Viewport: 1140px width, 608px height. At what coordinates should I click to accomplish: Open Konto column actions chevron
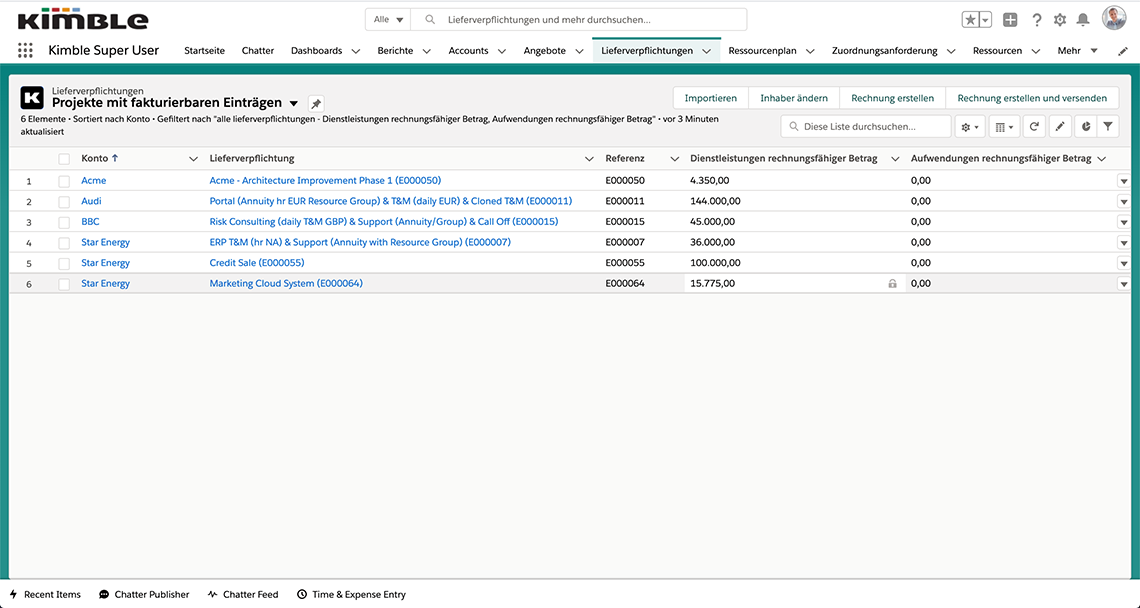[x=193, y=159]
